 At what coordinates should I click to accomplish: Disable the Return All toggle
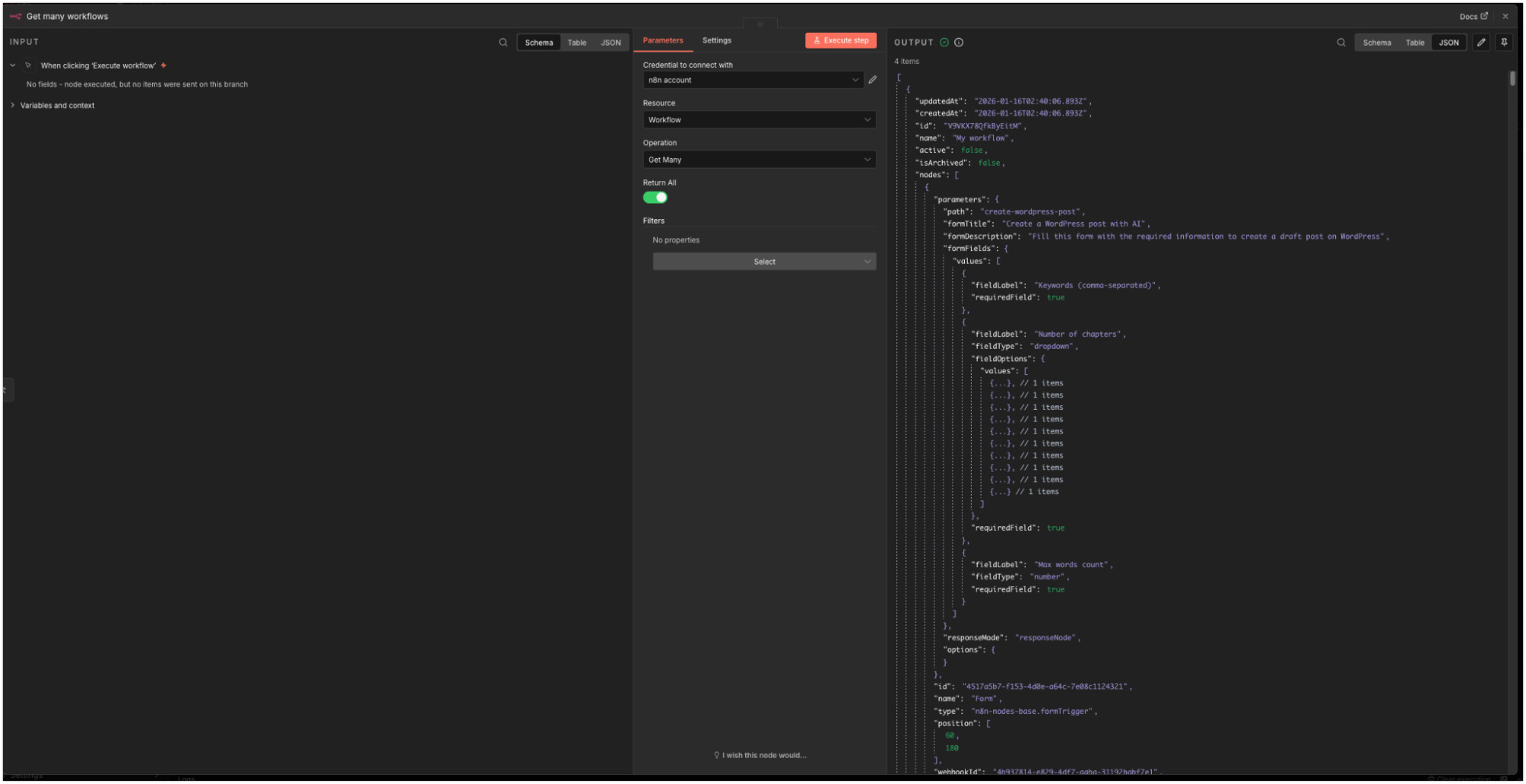click(x=655, y=198)
